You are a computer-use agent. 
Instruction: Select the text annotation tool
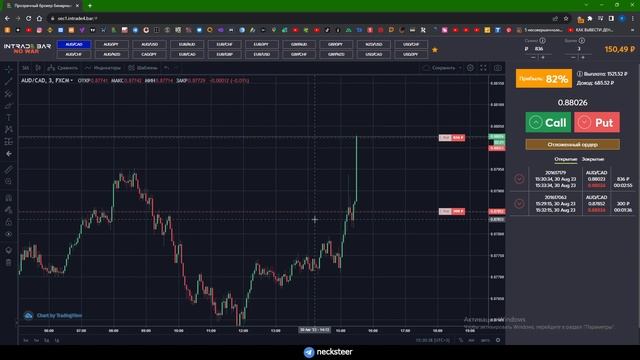tap(9, 118)
